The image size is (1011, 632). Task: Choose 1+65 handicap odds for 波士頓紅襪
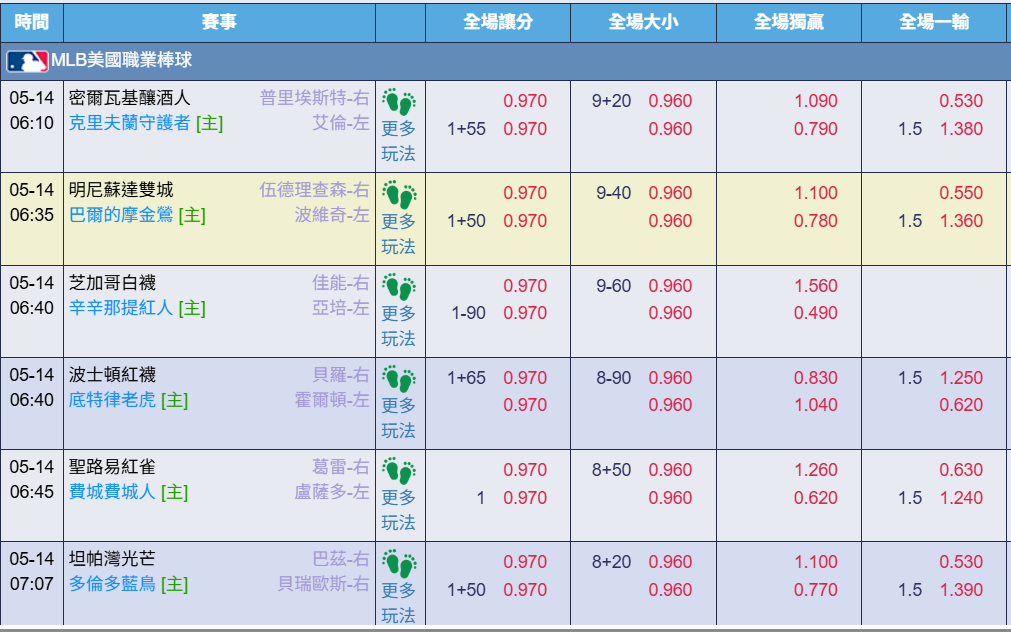pos(525,377)
